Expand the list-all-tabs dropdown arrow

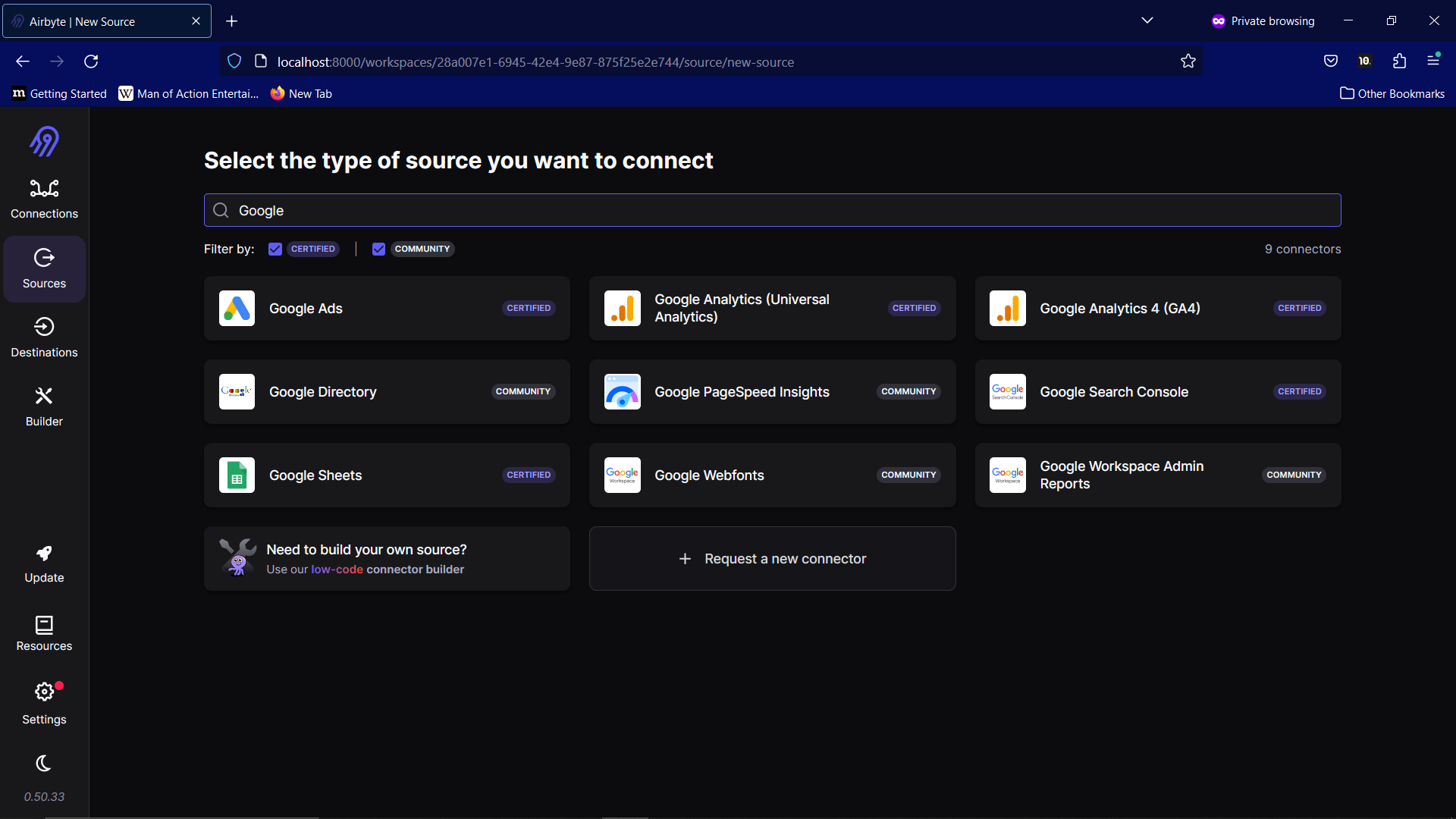pos(1147,20)
